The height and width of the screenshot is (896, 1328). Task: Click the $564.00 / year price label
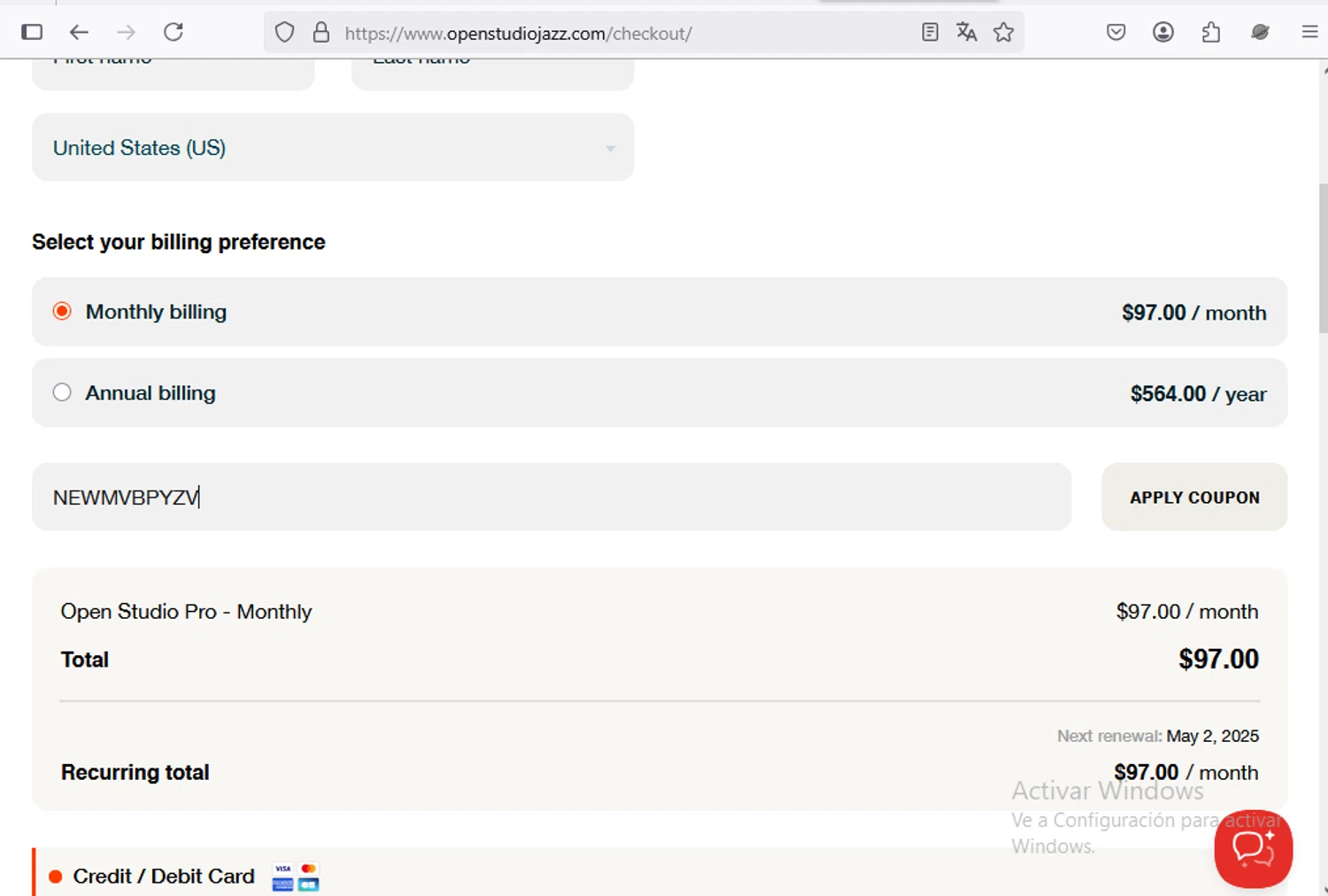1198,394
